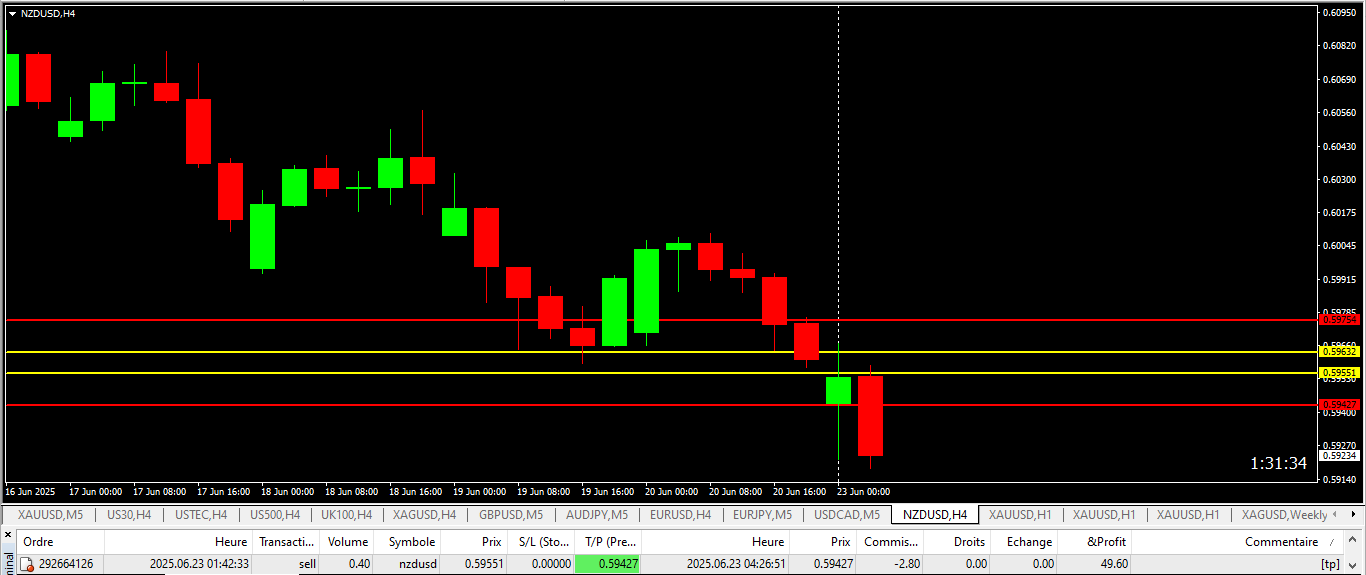
Task: Click the order icon next to 292664126
Action: (27, 565)
